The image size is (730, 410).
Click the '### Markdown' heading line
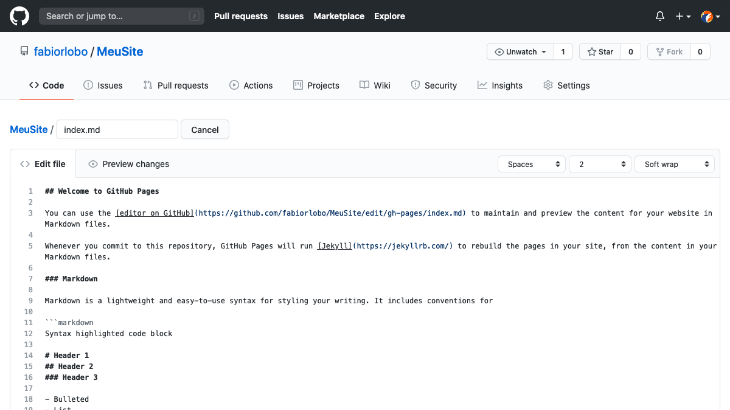tap(71, 279)
